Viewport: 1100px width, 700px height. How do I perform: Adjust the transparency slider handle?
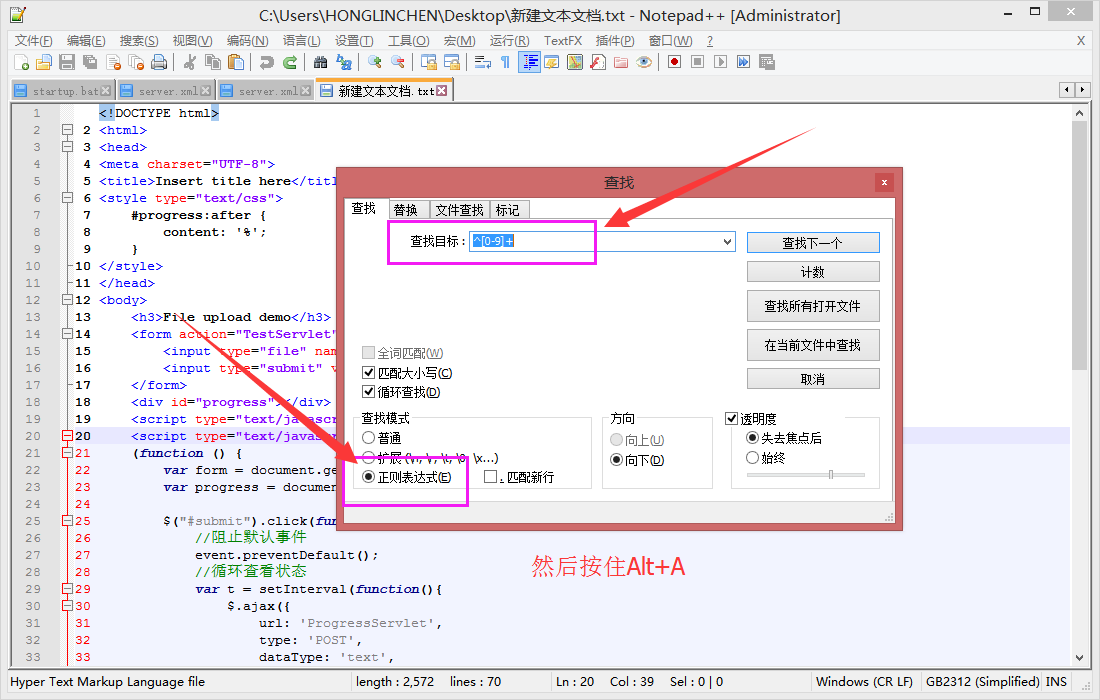831,475
